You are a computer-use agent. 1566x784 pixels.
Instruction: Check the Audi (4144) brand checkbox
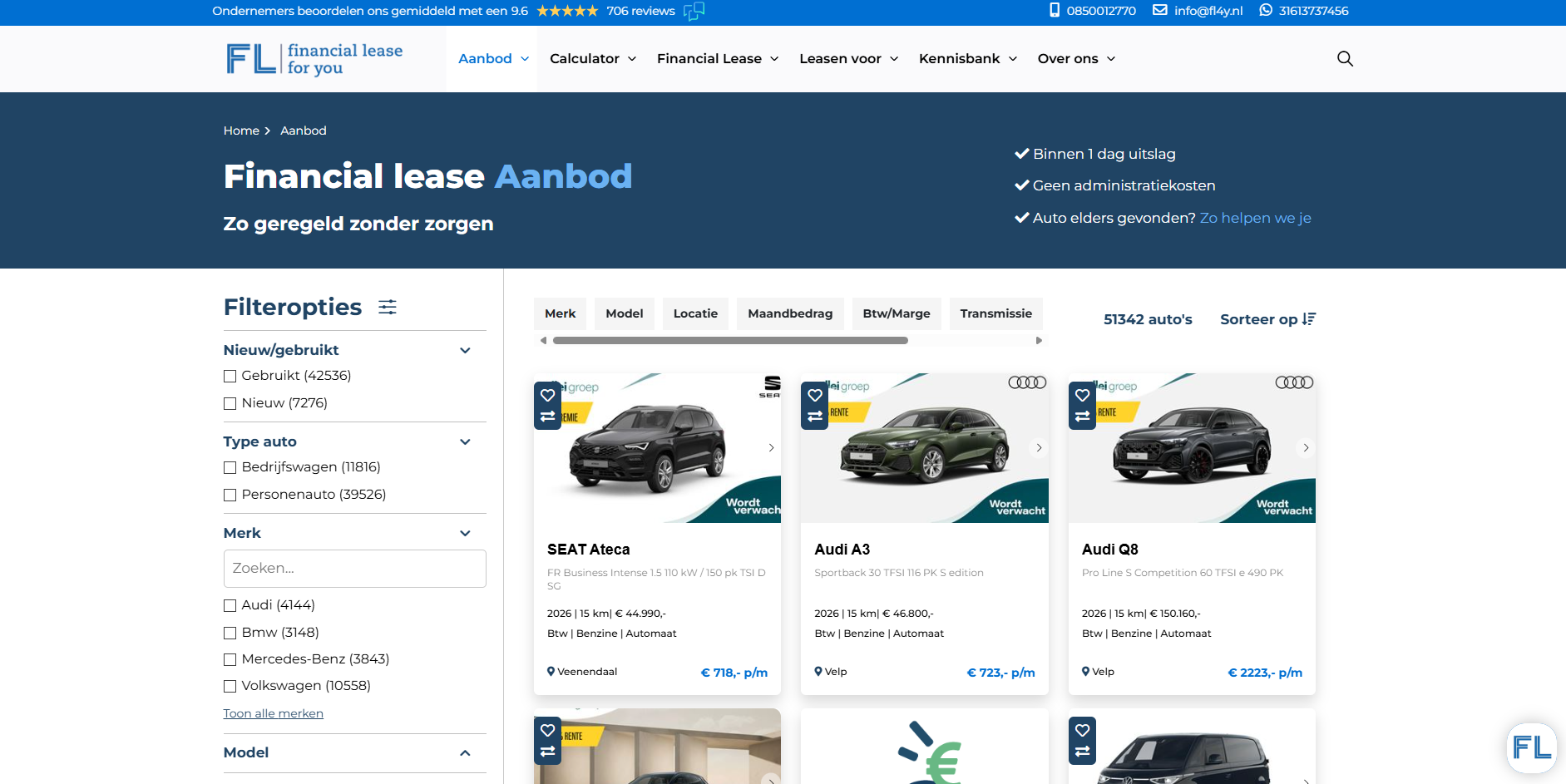pyautogui.click(x=230, y=605)
